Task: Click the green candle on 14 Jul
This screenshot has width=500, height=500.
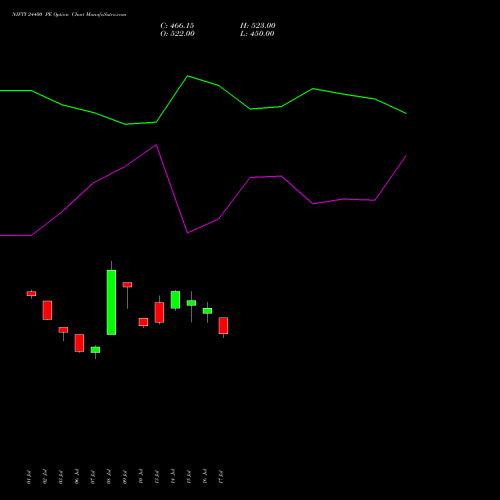Action: (175, 300)
